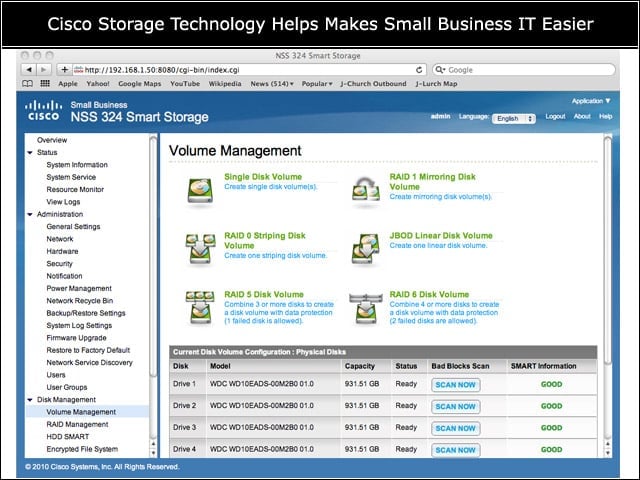The image size is (640, 480).
Task: Select Volume Management in sidebar
Action: coord(81,412)
